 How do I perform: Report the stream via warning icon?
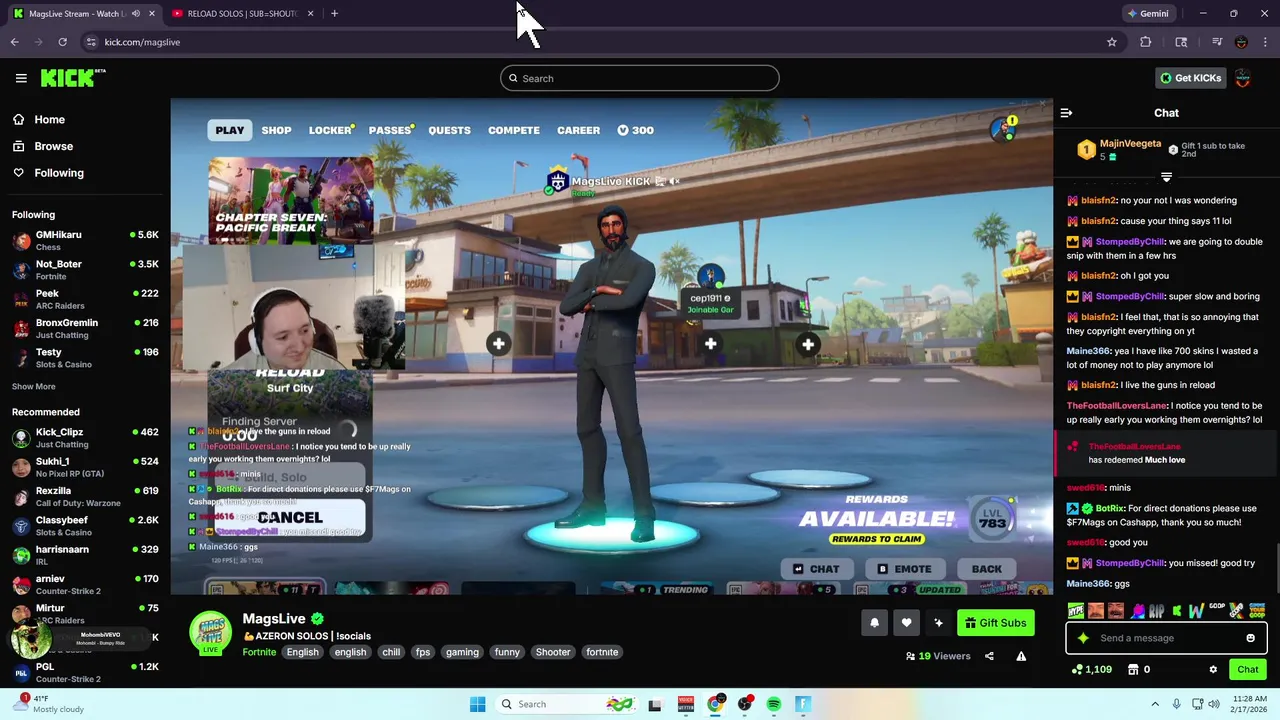1021,656
